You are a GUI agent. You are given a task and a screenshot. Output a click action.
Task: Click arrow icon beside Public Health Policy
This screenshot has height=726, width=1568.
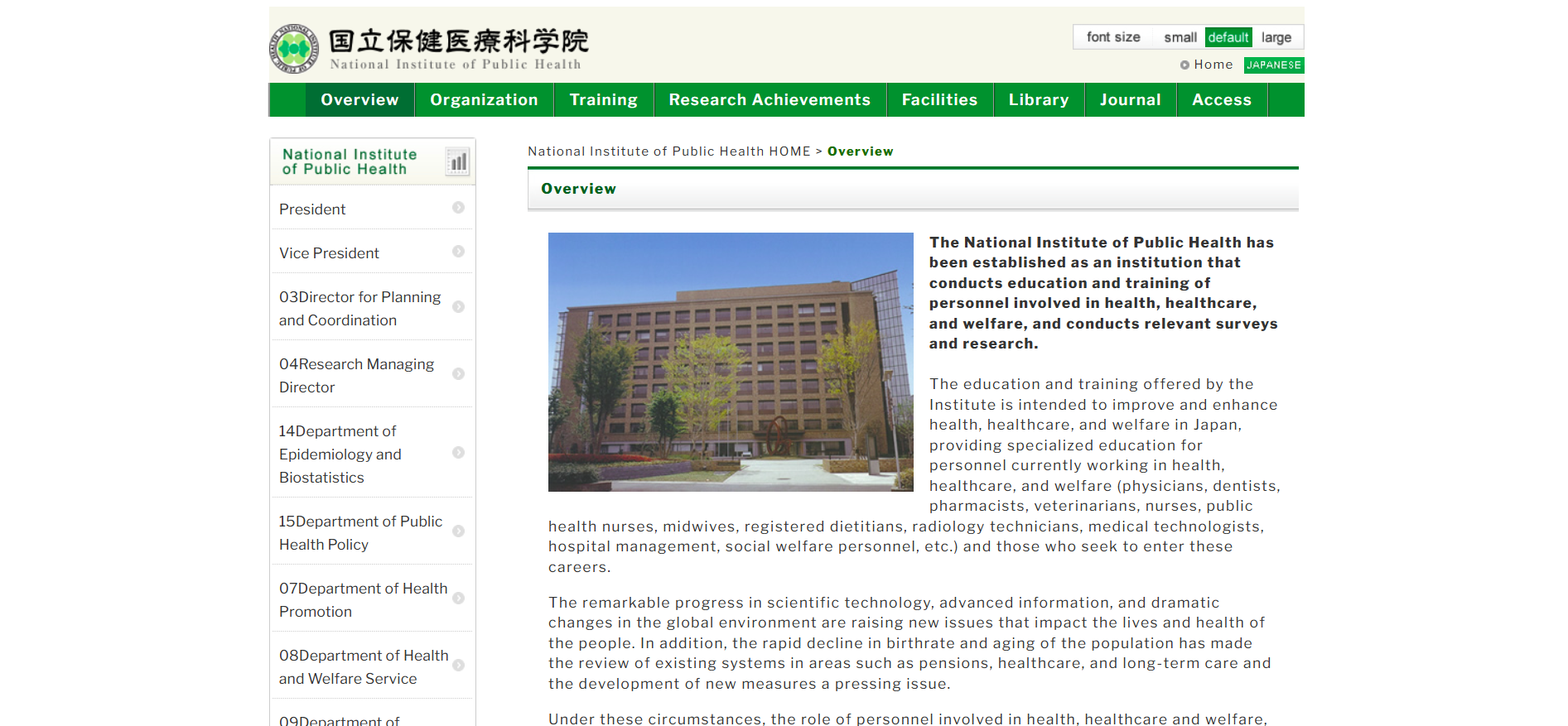tap(458, 531)
